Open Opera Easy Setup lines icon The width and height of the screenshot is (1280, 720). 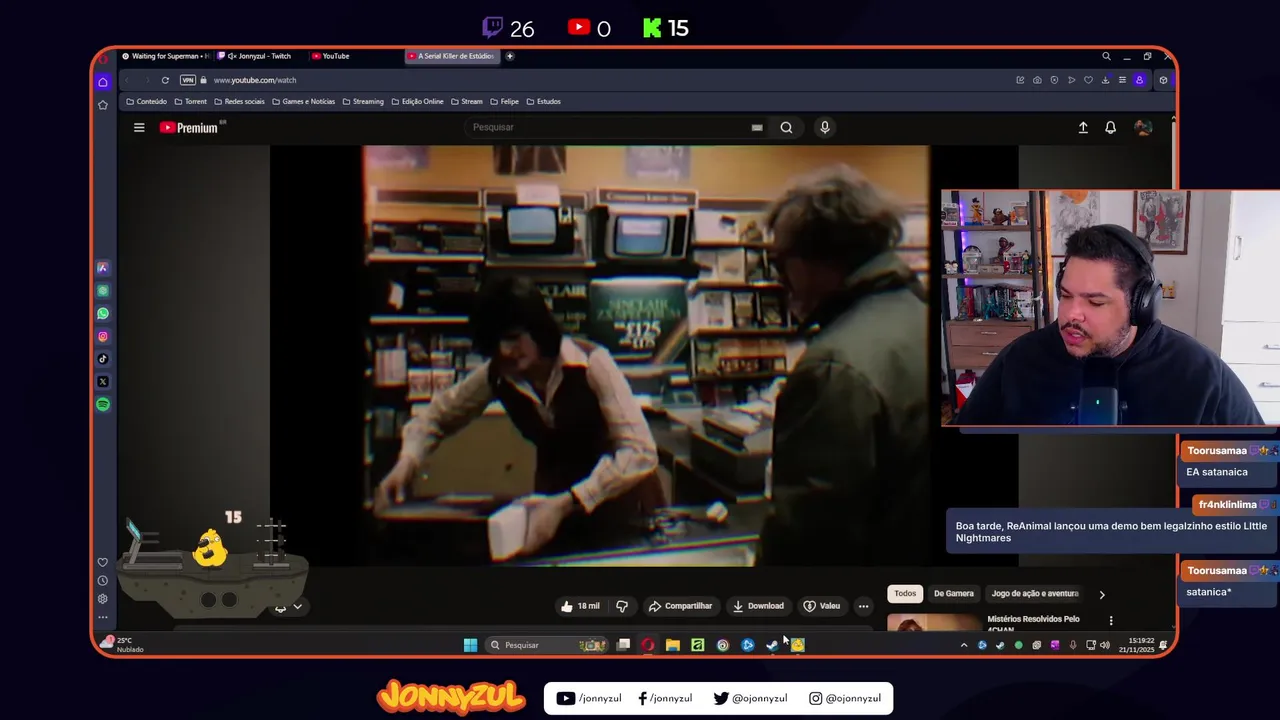[1122, 80]
